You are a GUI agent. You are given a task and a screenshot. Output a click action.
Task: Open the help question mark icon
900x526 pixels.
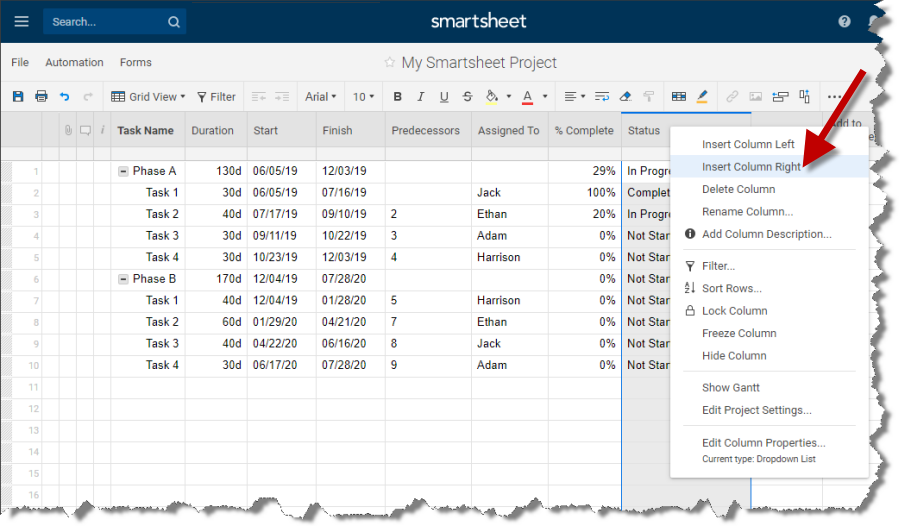(x=844, y=22)
